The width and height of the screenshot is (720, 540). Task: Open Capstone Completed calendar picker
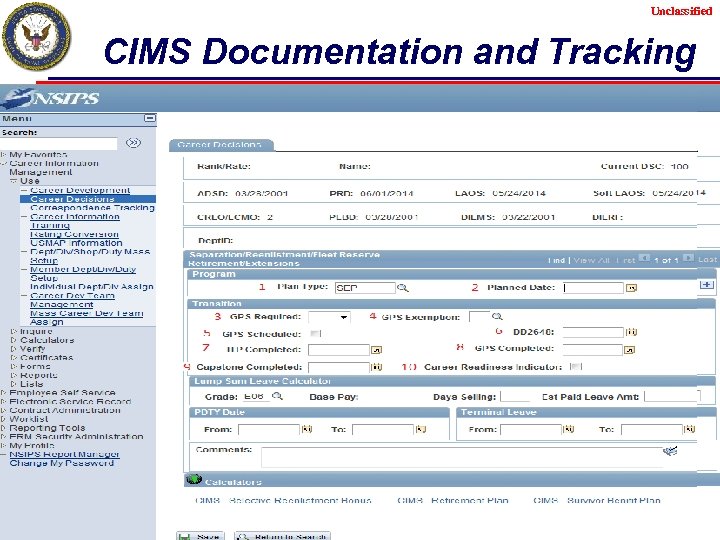(376, 367)
